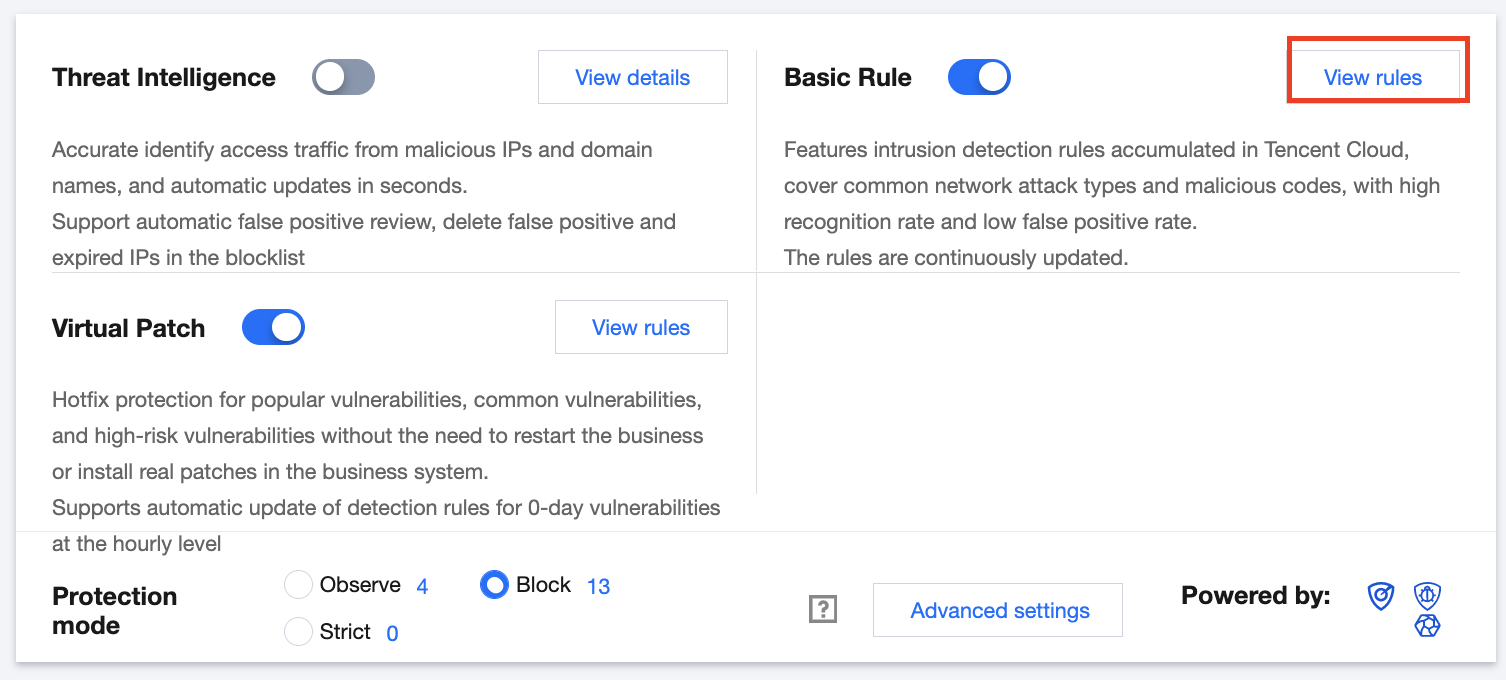Open Advanced settings
This screenshot has width=1506, height=680.
coord(999,610)
